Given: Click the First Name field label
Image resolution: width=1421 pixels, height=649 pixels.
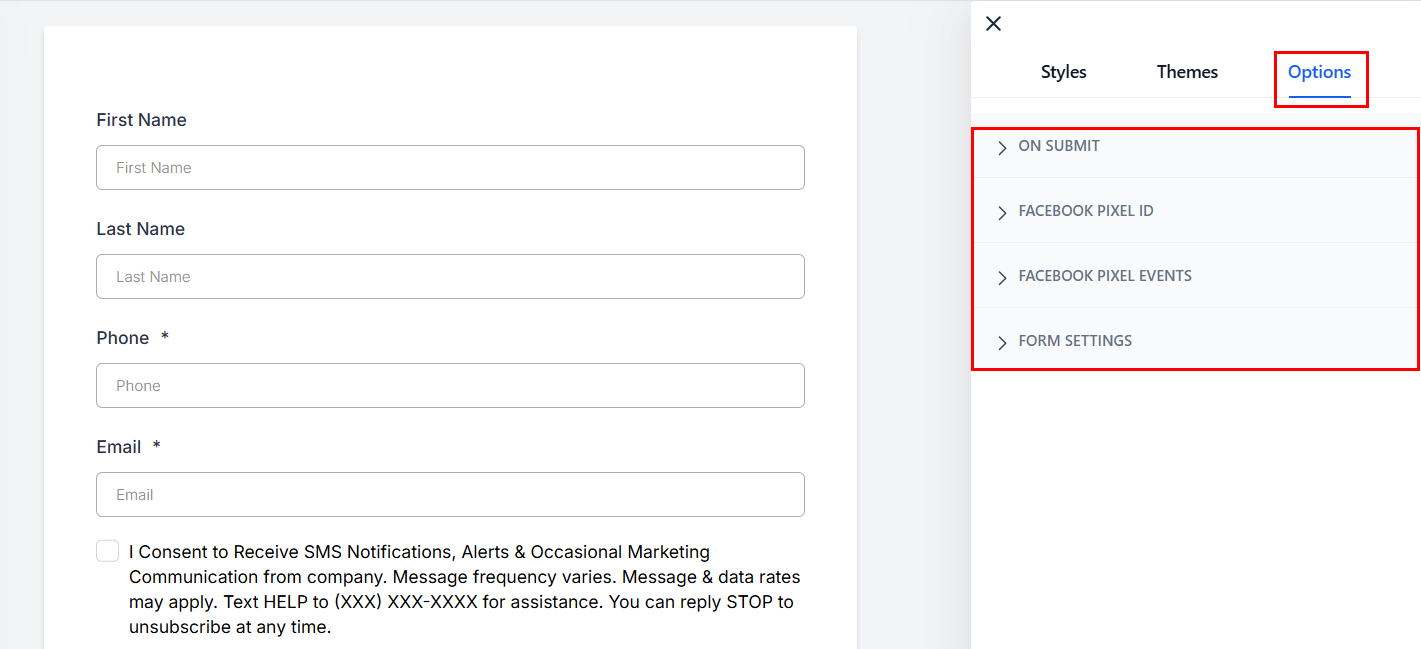Looking at the screenshot, I should [141, 120].
